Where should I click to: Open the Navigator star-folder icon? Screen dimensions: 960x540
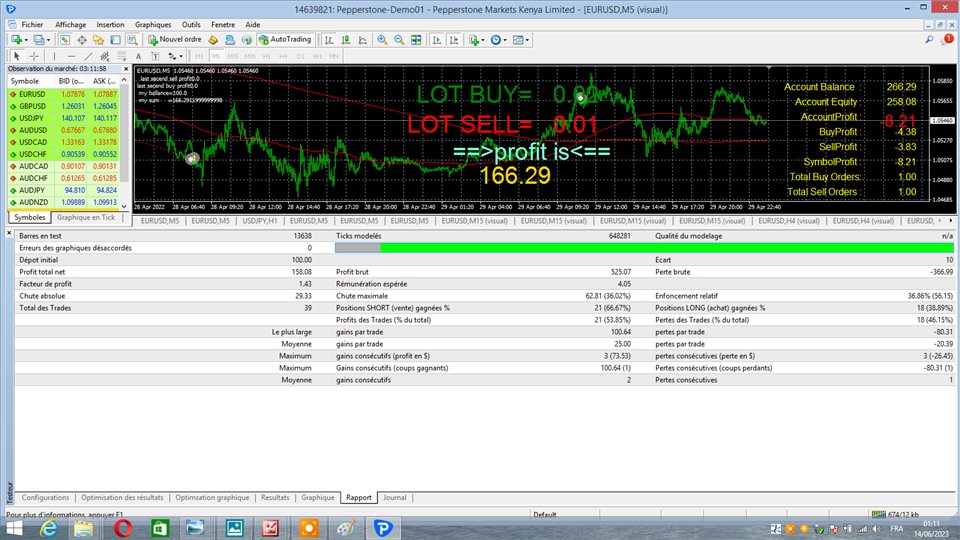tap(99, 40)
